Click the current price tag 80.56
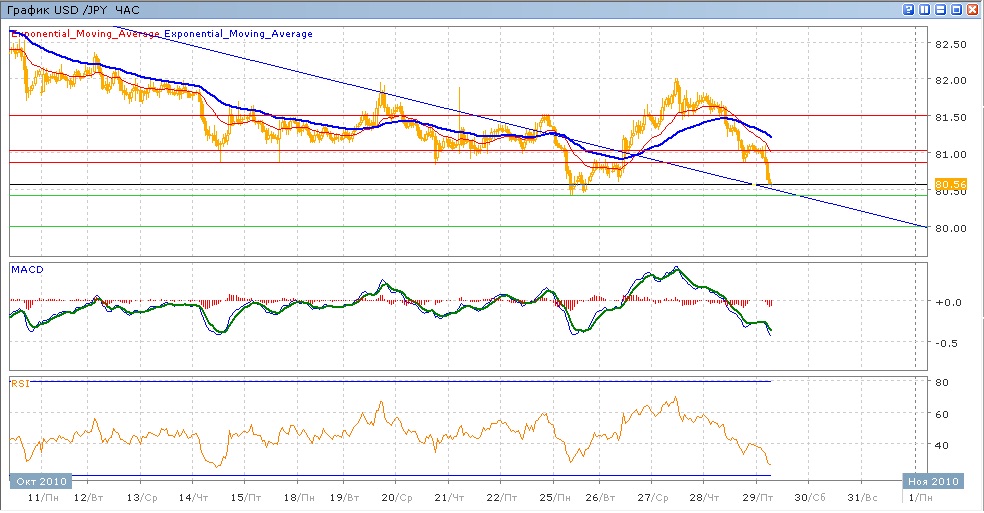Viewport: 984px width, 513px height. click(x=948, y=184)
